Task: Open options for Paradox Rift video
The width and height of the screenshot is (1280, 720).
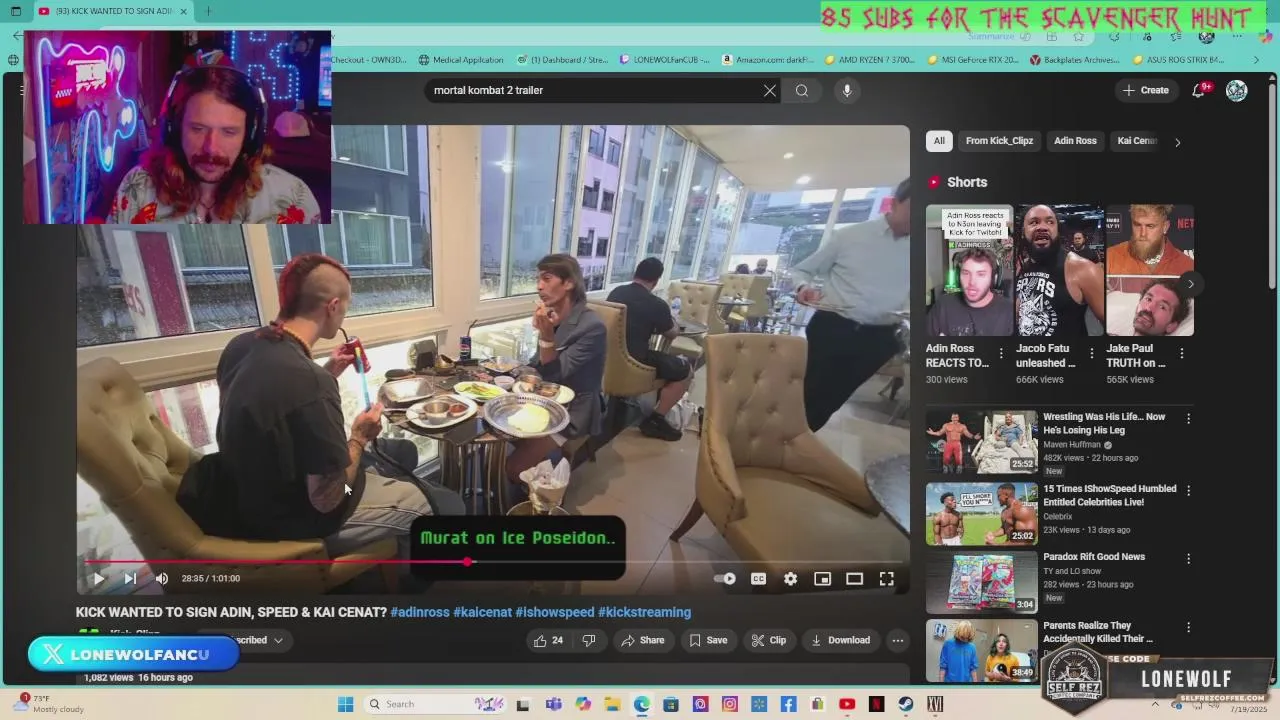Action: tap(1188, 558)
